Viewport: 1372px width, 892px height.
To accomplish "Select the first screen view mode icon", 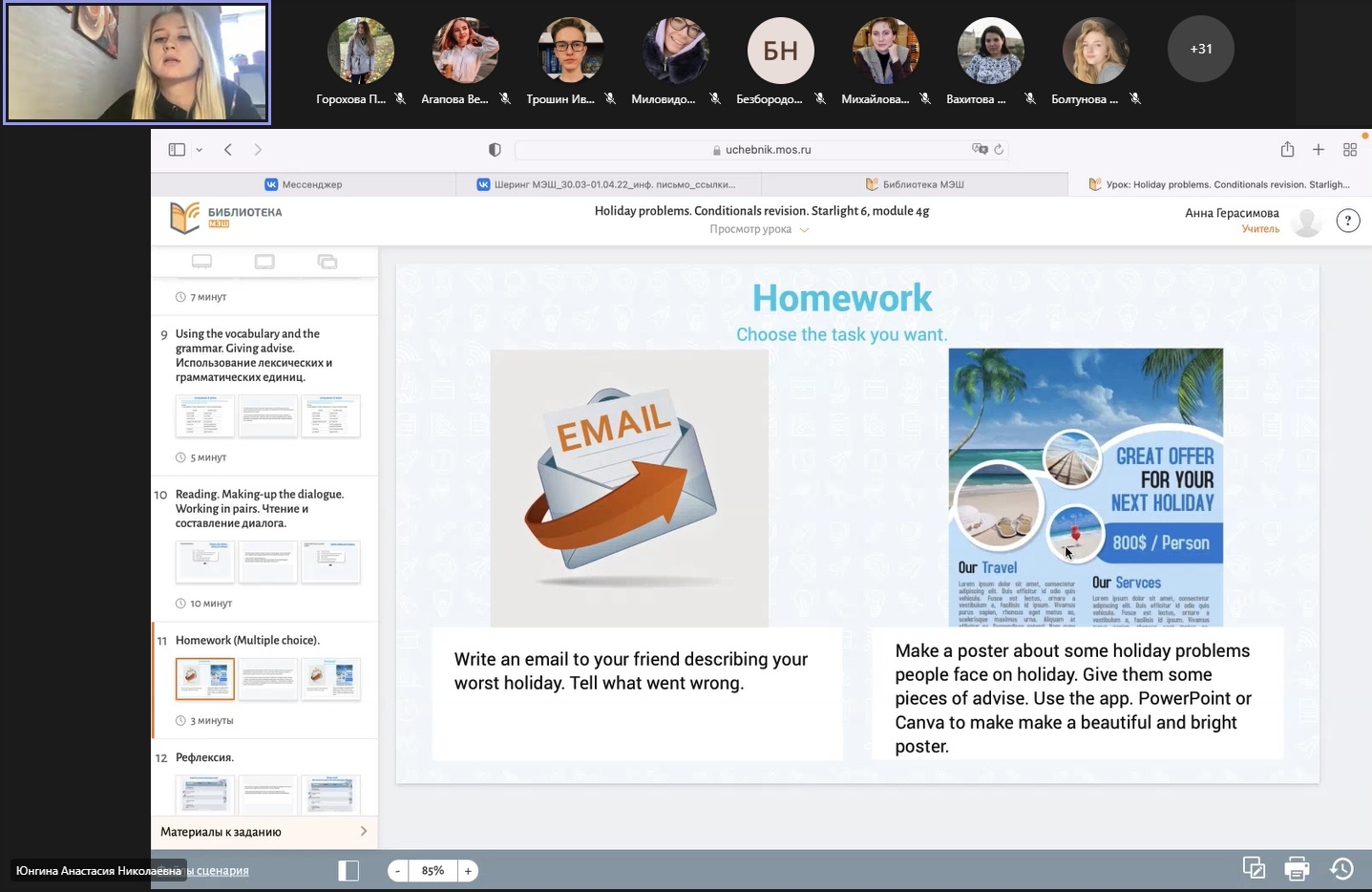I will (x=201, y=262).
